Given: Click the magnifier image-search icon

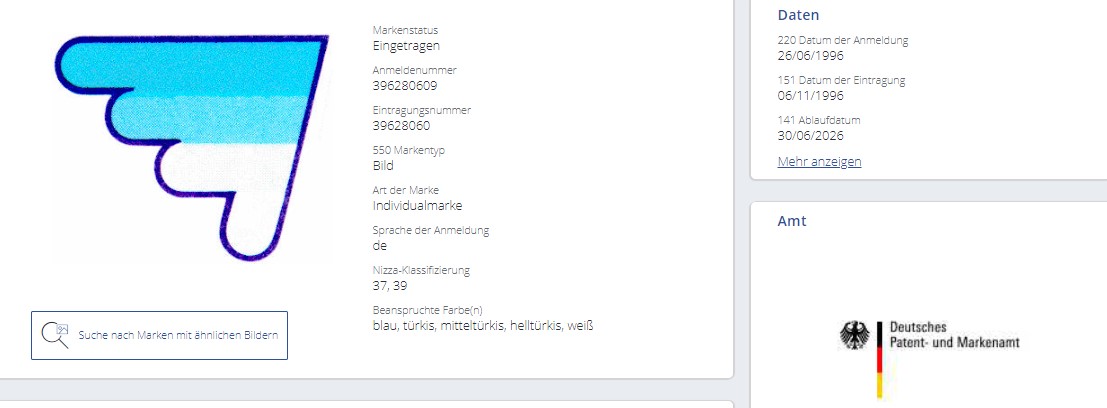Looking at the screenshot, I should [59, 335].
